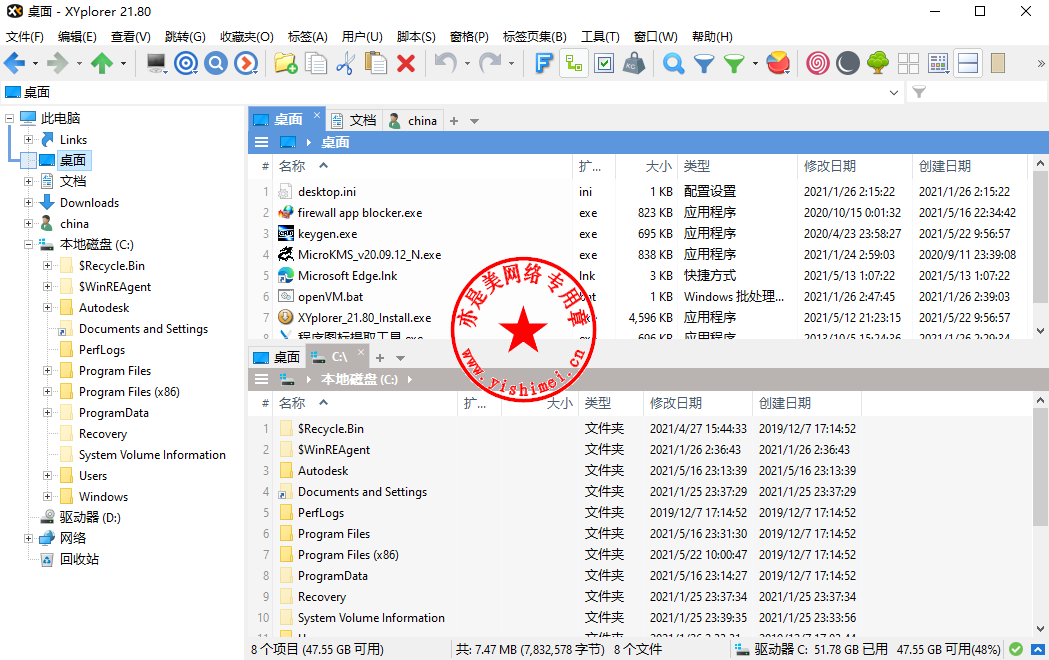Screen dimensions: 1049x660
Task: Open the pie chart type stats icon
Action: click(x=778, y=64)
